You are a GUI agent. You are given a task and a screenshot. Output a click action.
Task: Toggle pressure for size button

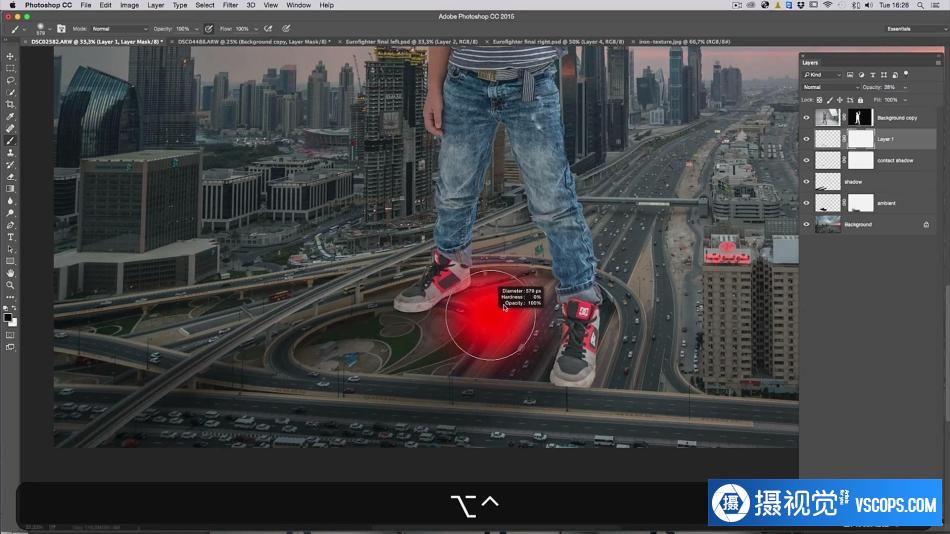point(286,28)
